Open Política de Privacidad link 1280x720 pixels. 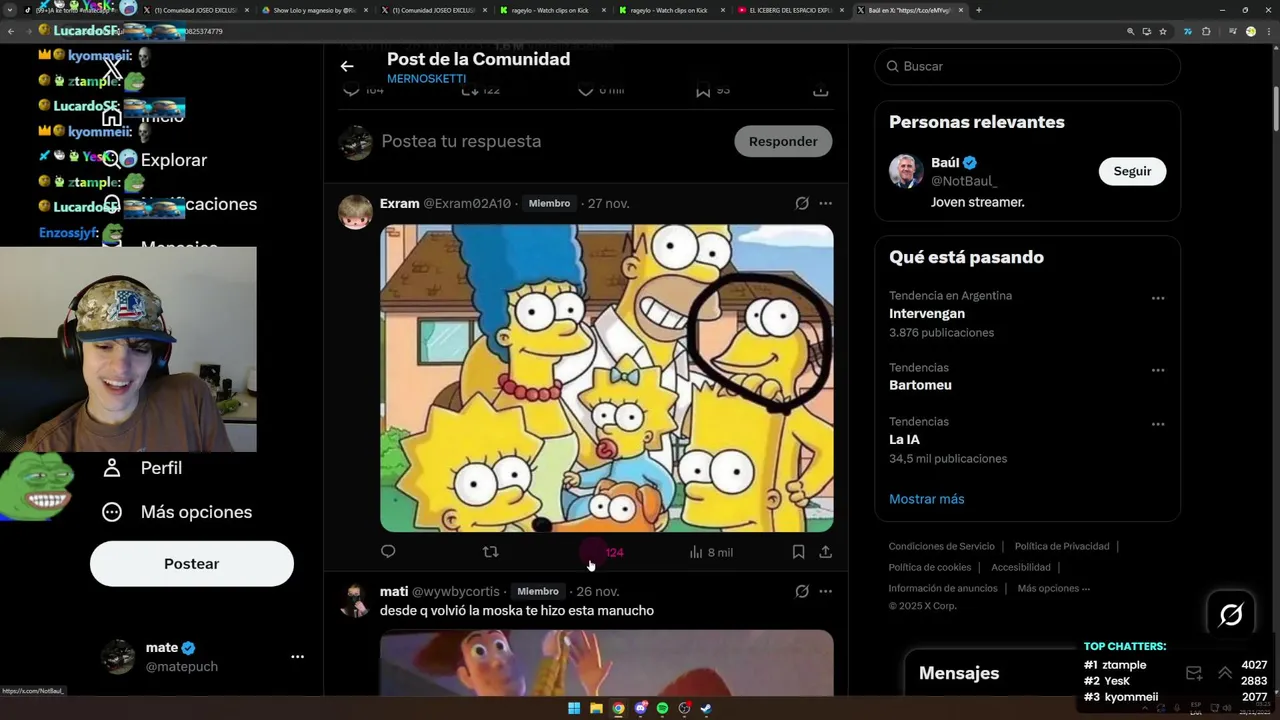[1062, 546]
